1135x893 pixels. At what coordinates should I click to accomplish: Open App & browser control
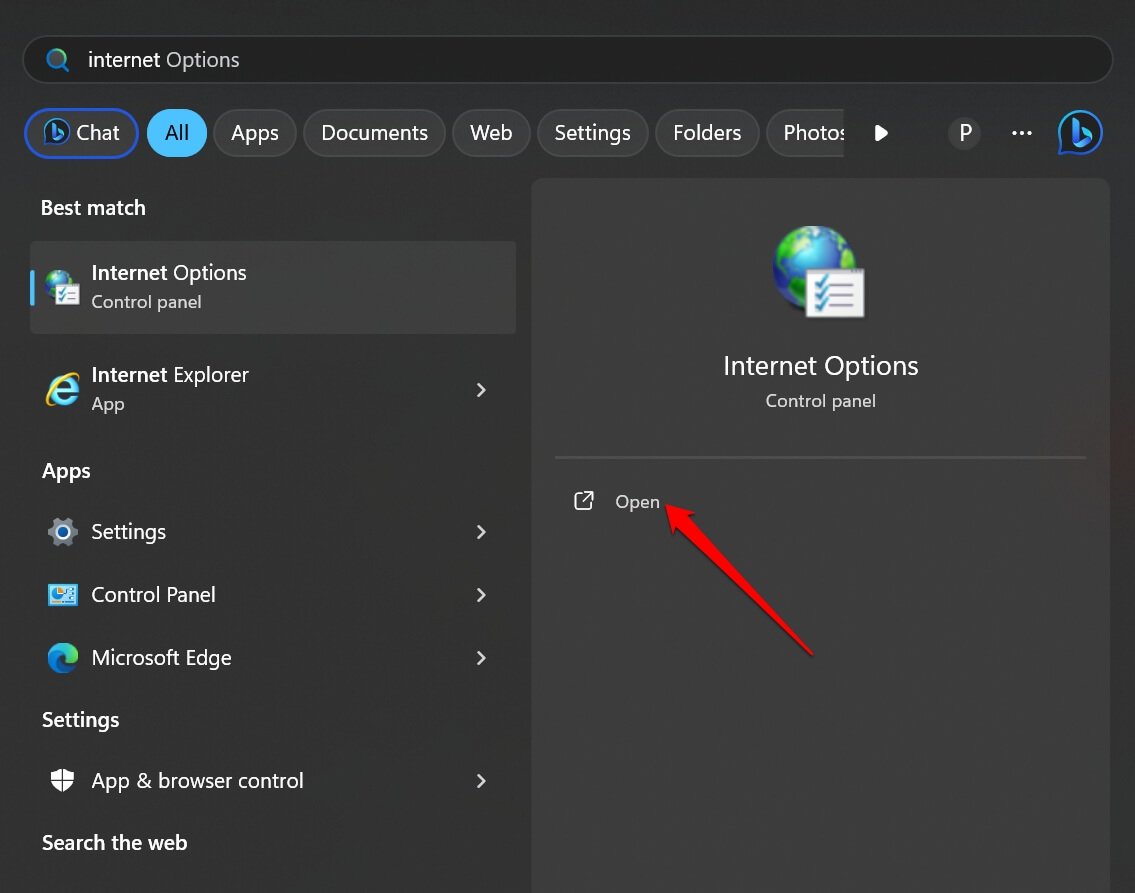click(197, 781)
